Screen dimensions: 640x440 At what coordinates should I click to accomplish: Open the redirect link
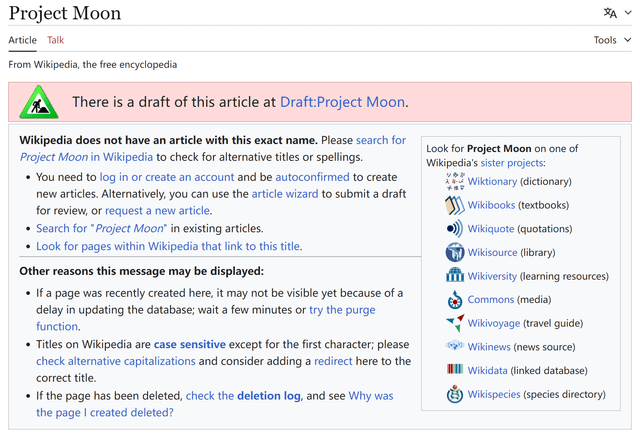click(x=333, y=361)
